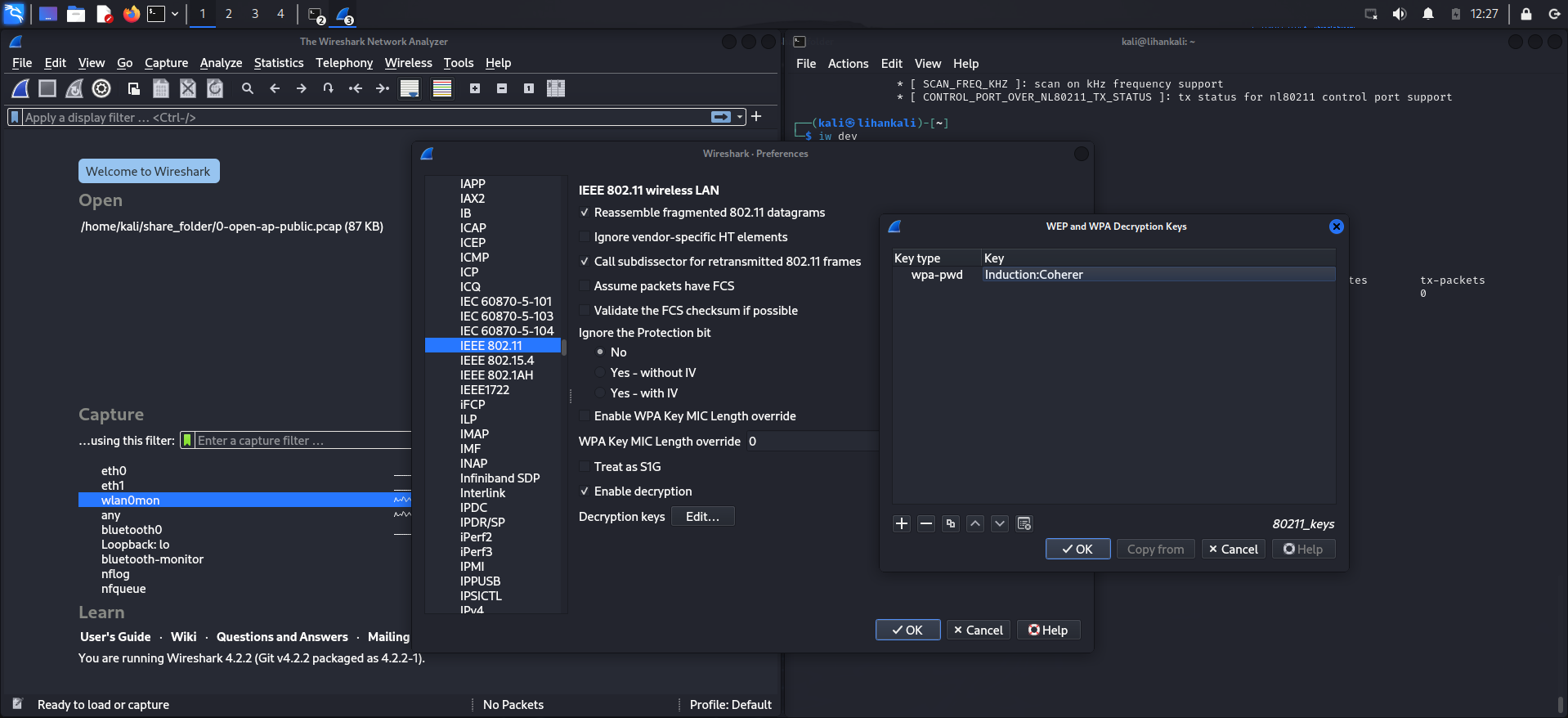Toggle packet colorization icon
1568x718 pixels.
coord(442,88)
